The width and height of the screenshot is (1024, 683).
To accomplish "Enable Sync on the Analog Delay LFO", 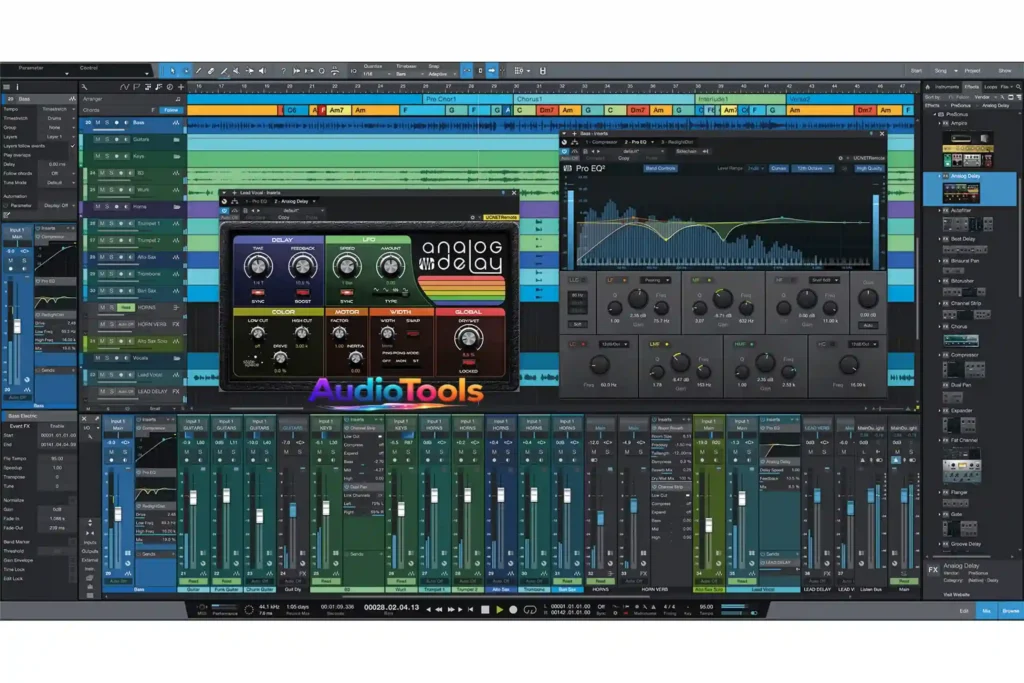I will (x=347, y=291).
